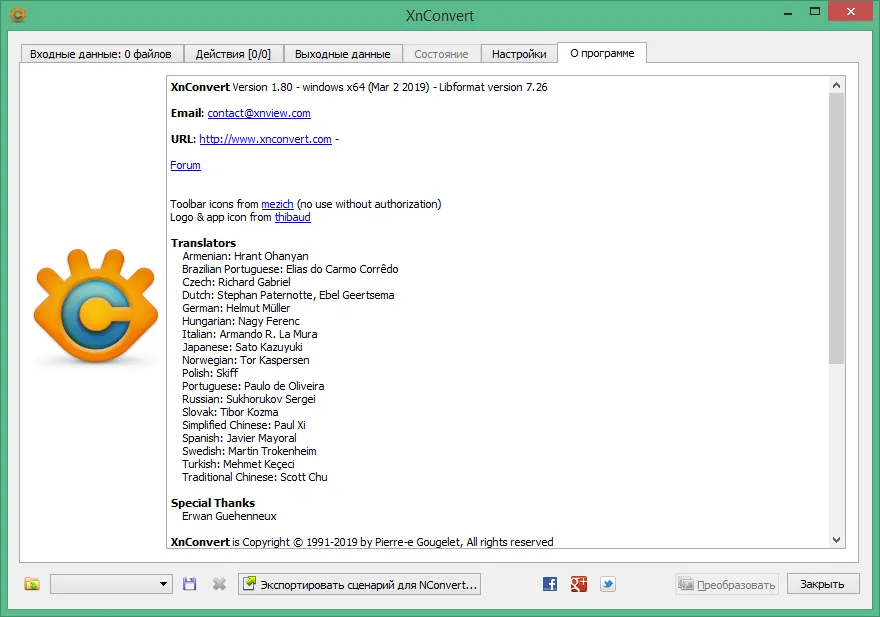Open Google Plus page icon
This screenshot has height=617, width=880.
pyautogui.click(x=579, y=584)
